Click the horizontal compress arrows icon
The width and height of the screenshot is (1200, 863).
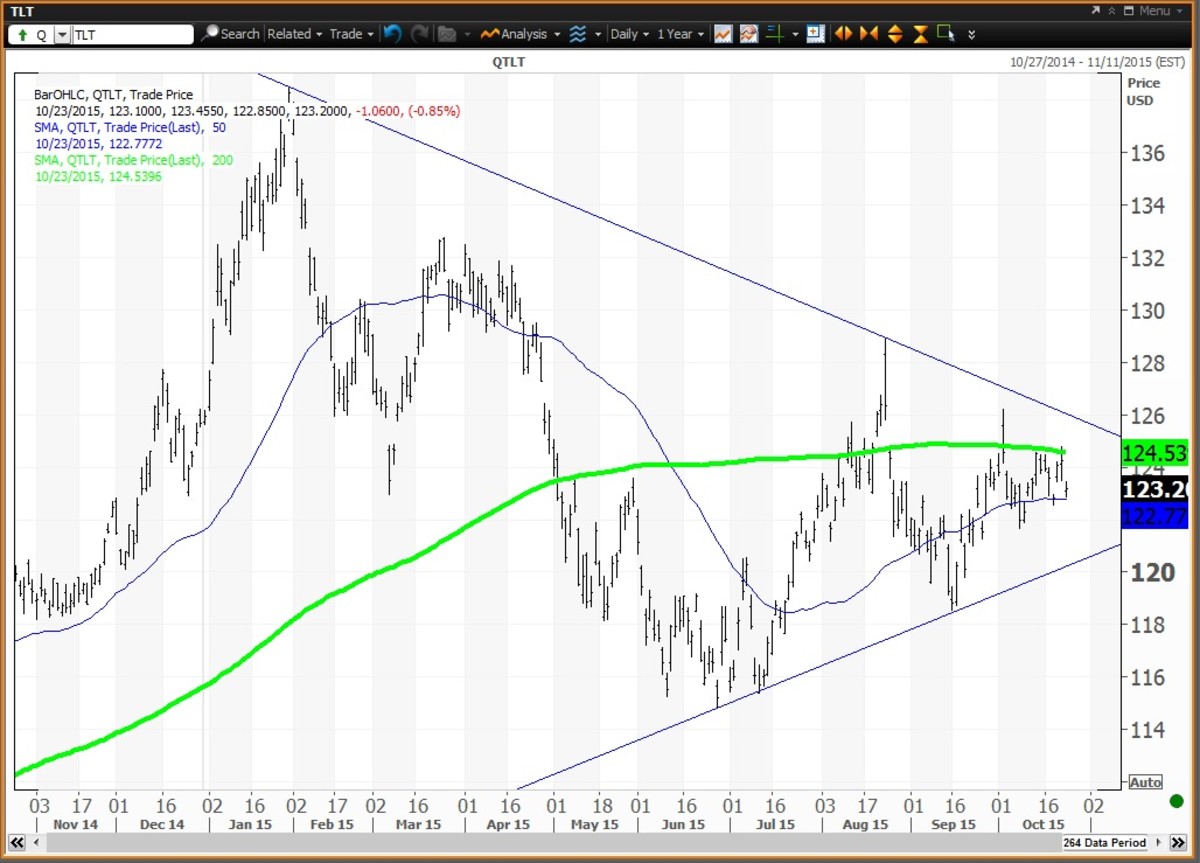869,34
